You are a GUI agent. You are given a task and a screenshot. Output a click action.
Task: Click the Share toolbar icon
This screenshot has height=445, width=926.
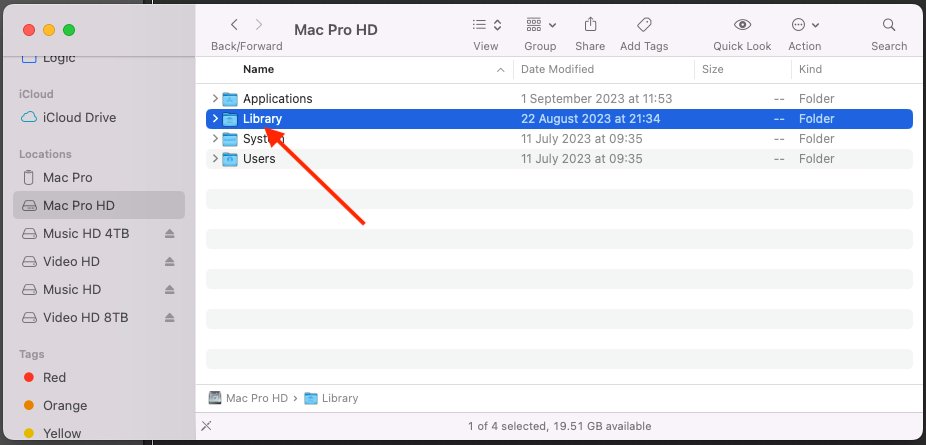pos(590,25)
